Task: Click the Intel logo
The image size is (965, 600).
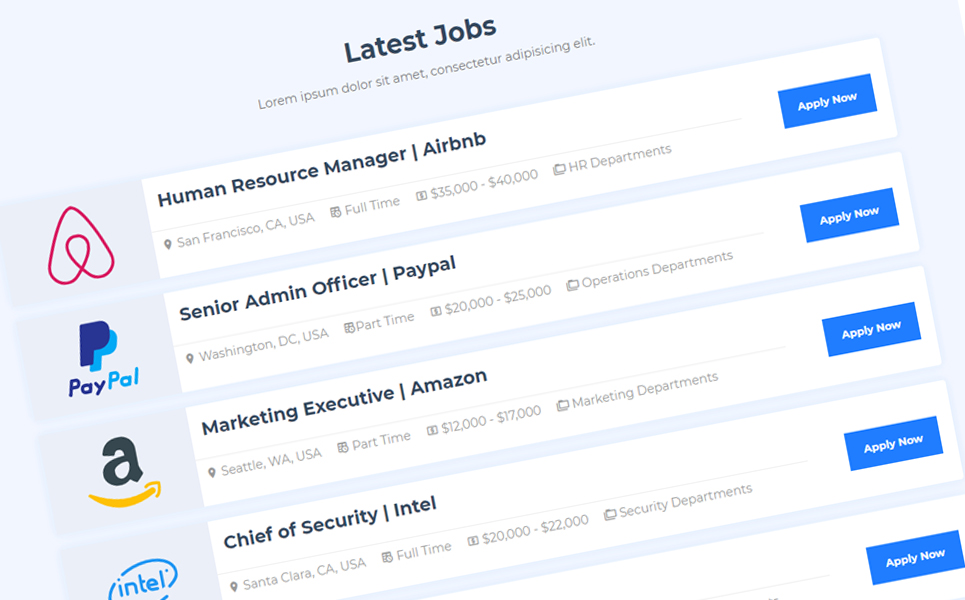Action: pos(143,580)
